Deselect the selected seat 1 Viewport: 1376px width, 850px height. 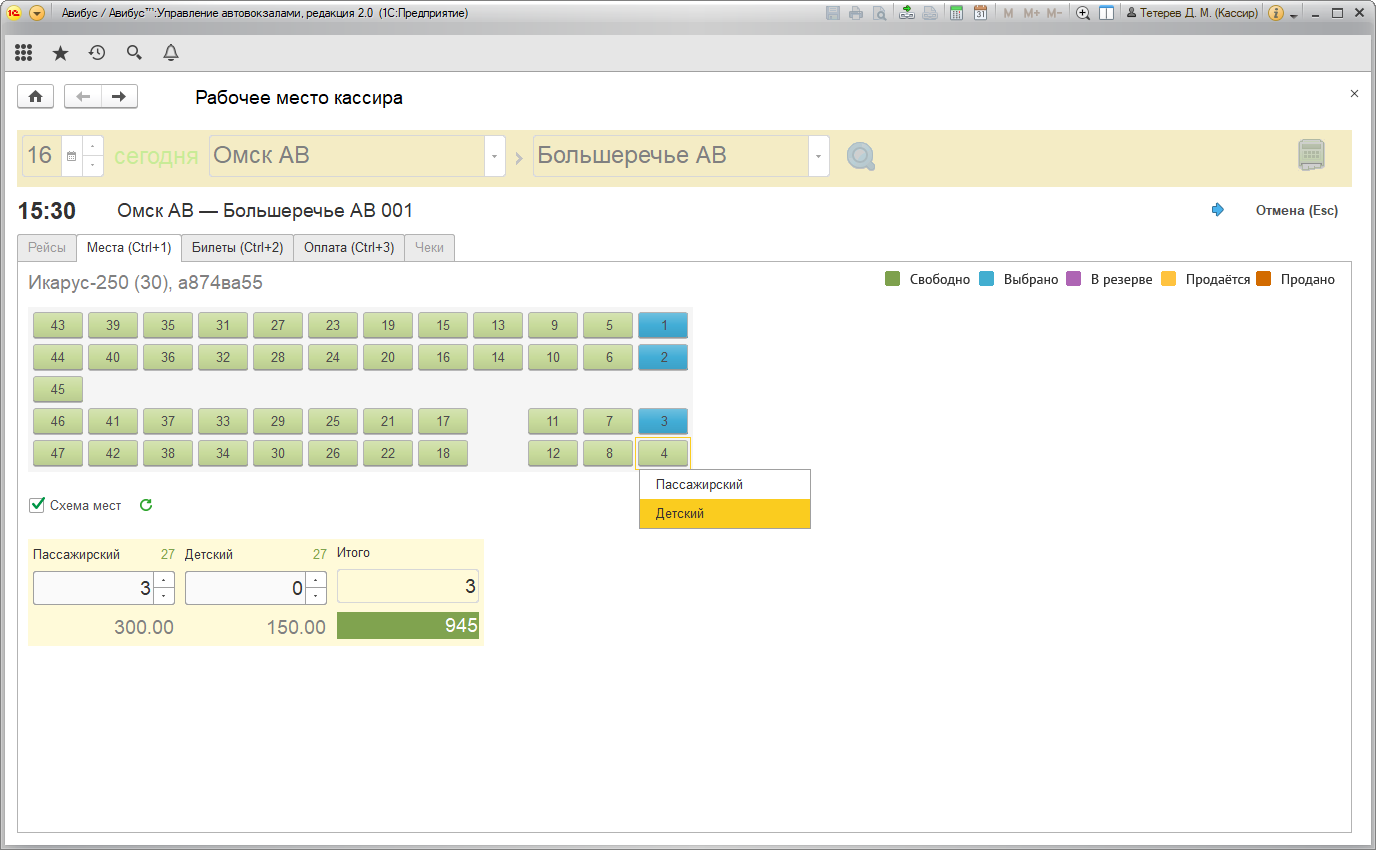click(x=663, y=325)
